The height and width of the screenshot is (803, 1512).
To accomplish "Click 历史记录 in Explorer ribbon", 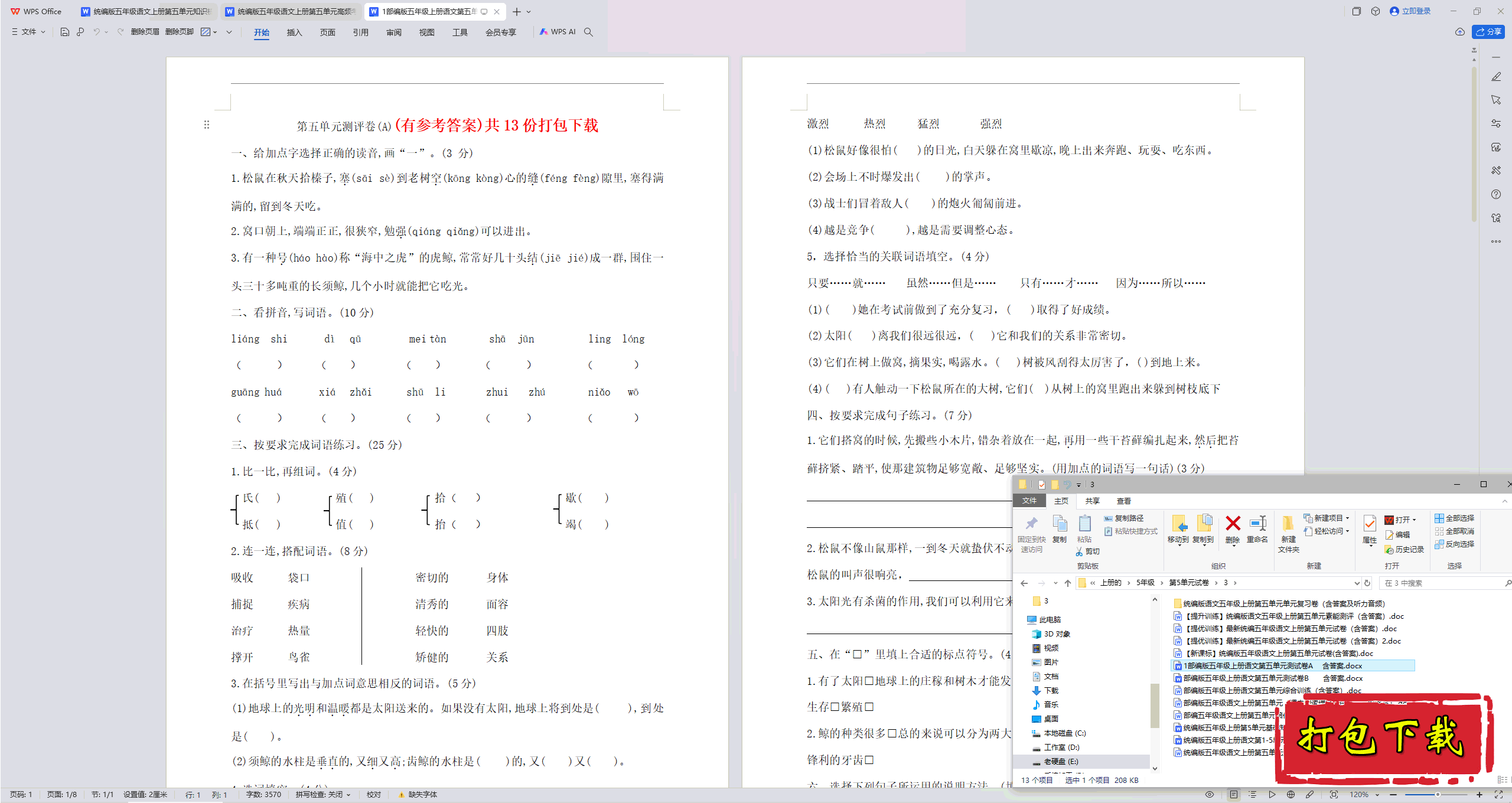I will 1404,550.
